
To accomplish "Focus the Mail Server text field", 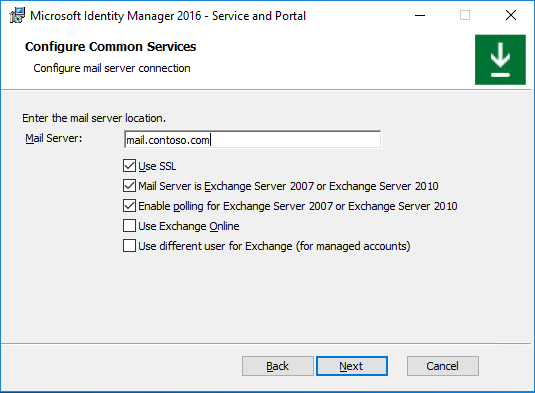I will coord(252,140).
